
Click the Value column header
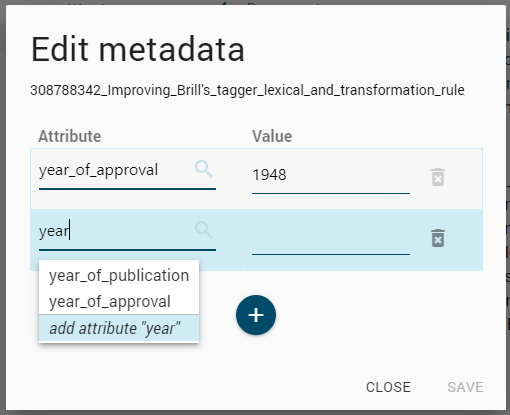[272, 136]
